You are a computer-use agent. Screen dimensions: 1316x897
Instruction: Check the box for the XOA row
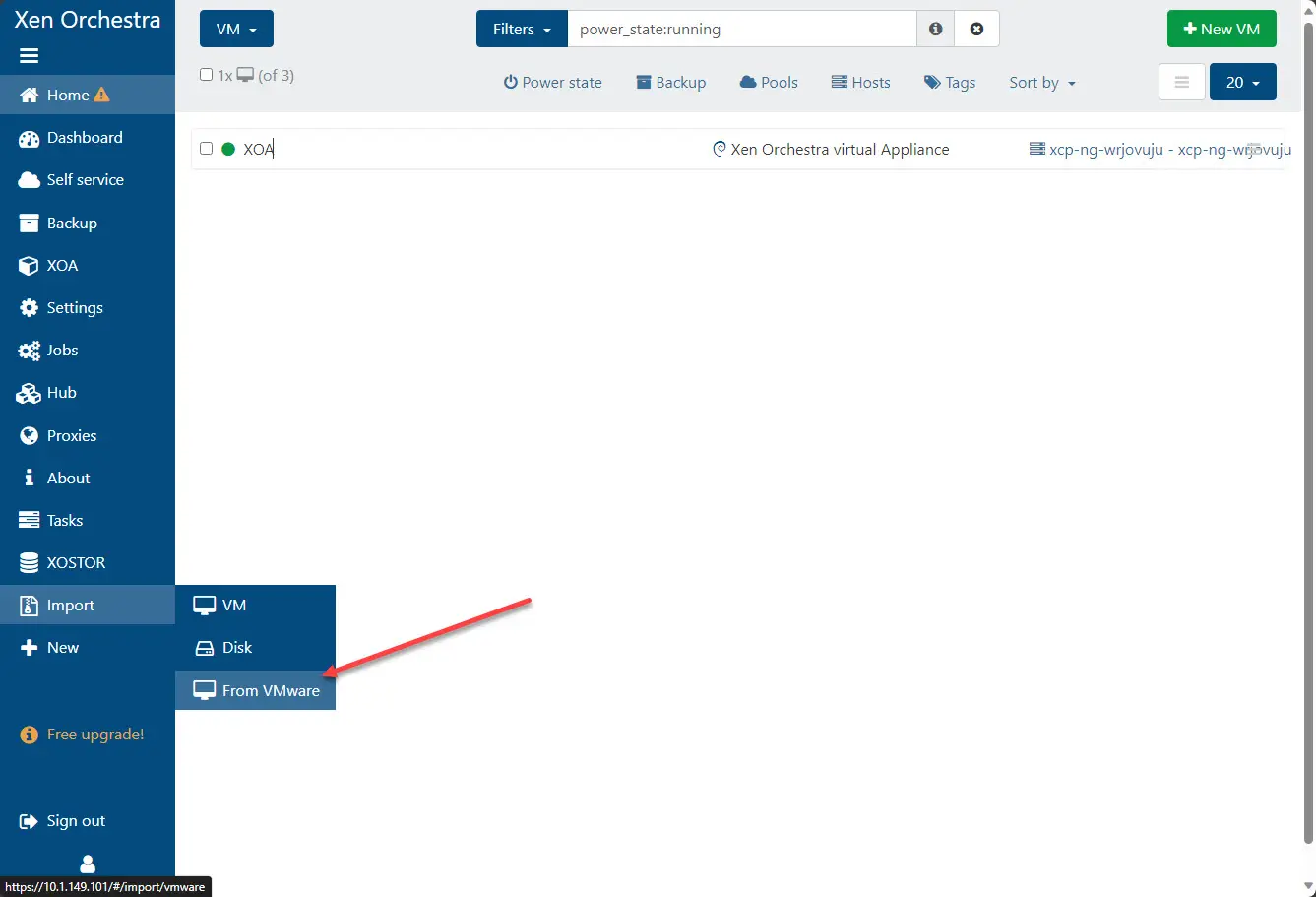206,149
